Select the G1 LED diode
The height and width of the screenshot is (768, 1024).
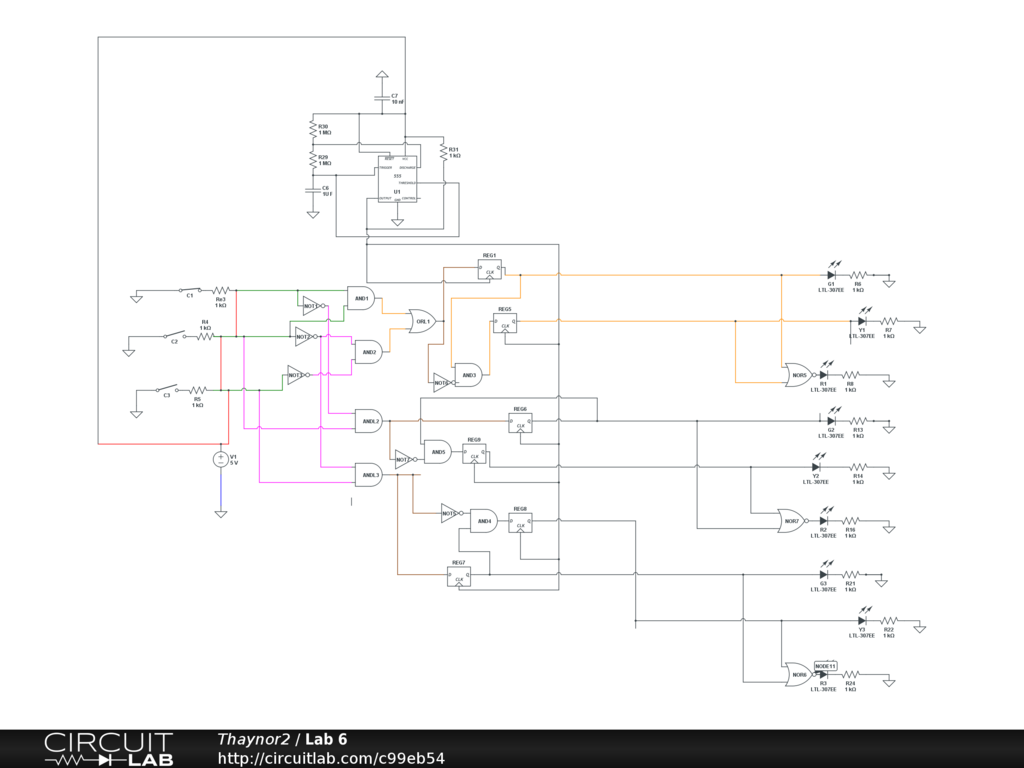(830, 274)
